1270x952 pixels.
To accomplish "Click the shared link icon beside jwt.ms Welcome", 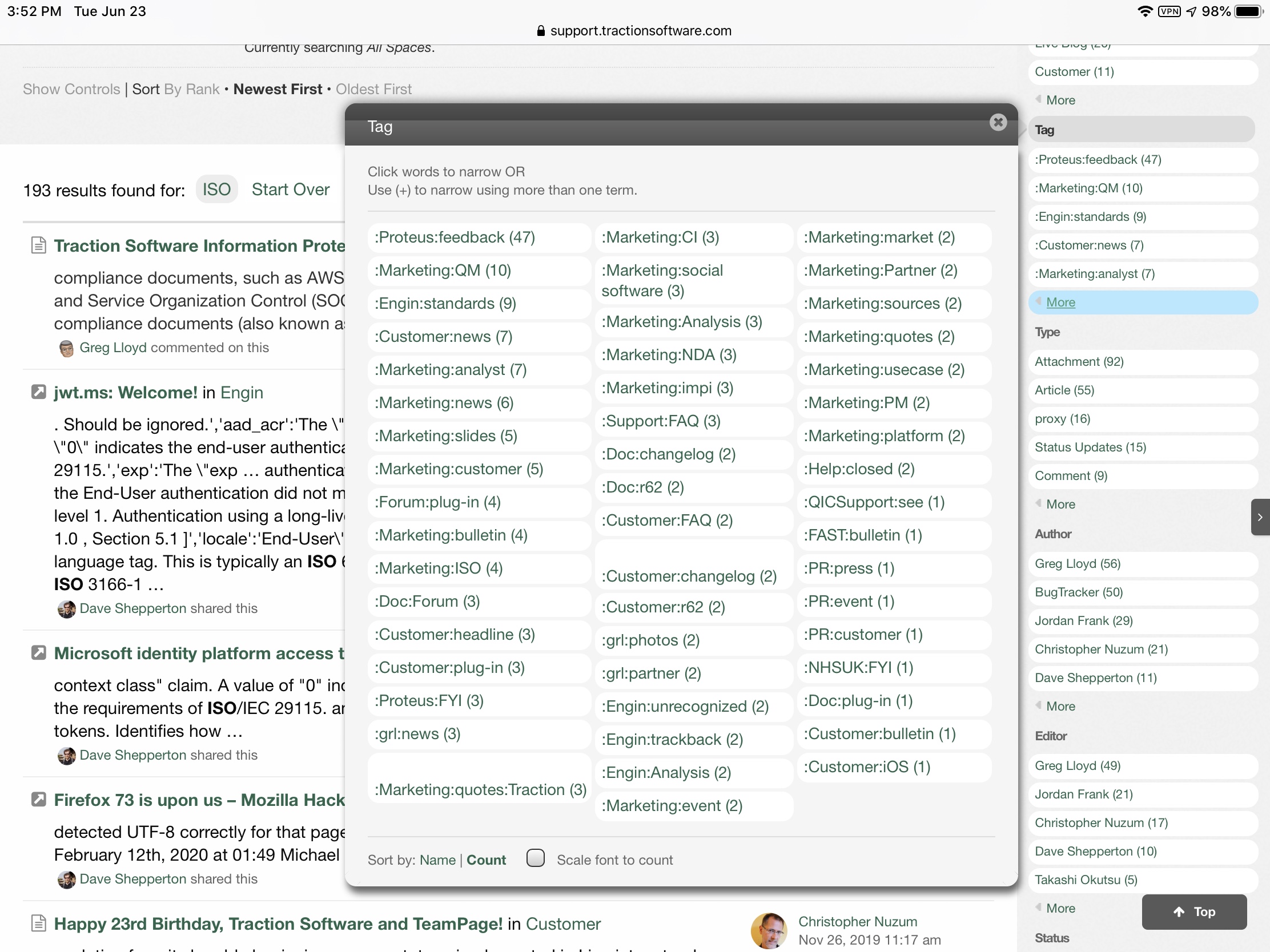I will [38, 392].
